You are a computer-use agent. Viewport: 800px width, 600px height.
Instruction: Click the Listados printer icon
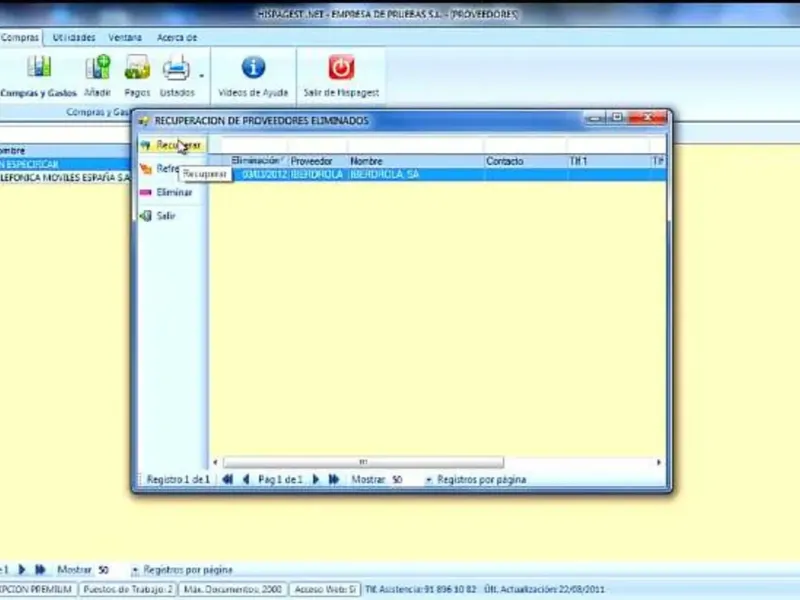(x=176, y=68)
